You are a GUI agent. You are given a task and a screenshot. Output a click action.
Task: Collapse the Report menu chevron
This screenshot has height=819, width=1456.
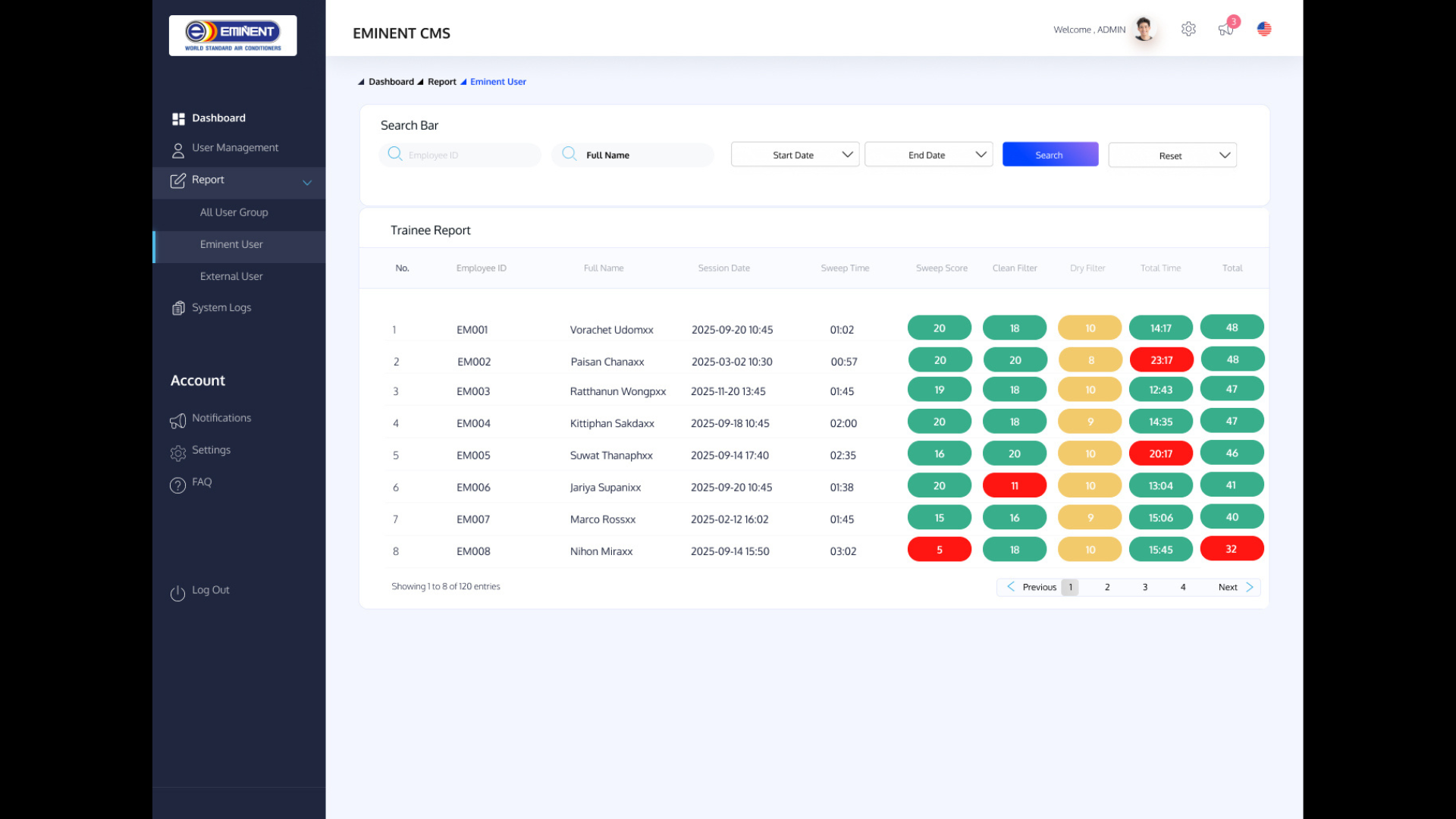[307, 182]
